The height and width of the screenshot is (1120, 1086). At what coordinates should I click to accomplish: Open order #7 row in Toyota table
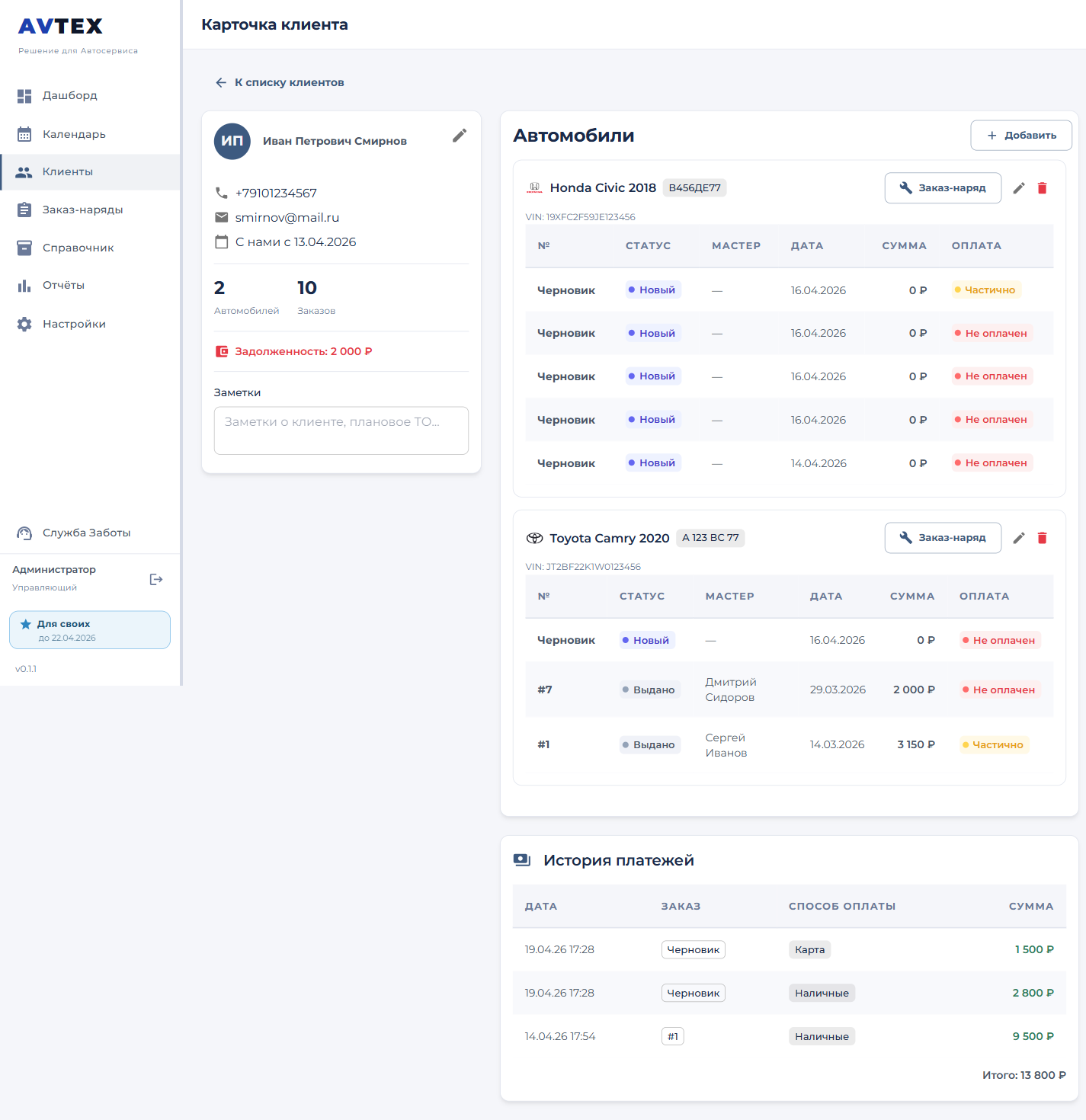[788, 690]
